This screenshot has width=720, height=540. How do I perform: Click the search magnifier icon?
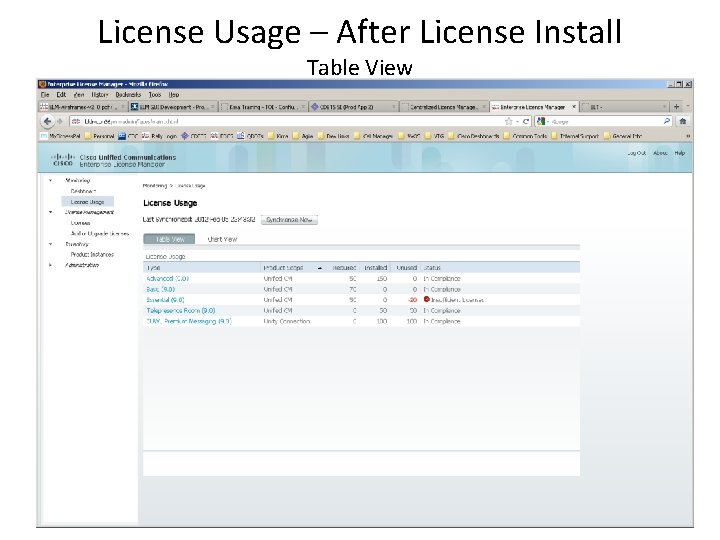coord(667,121)
